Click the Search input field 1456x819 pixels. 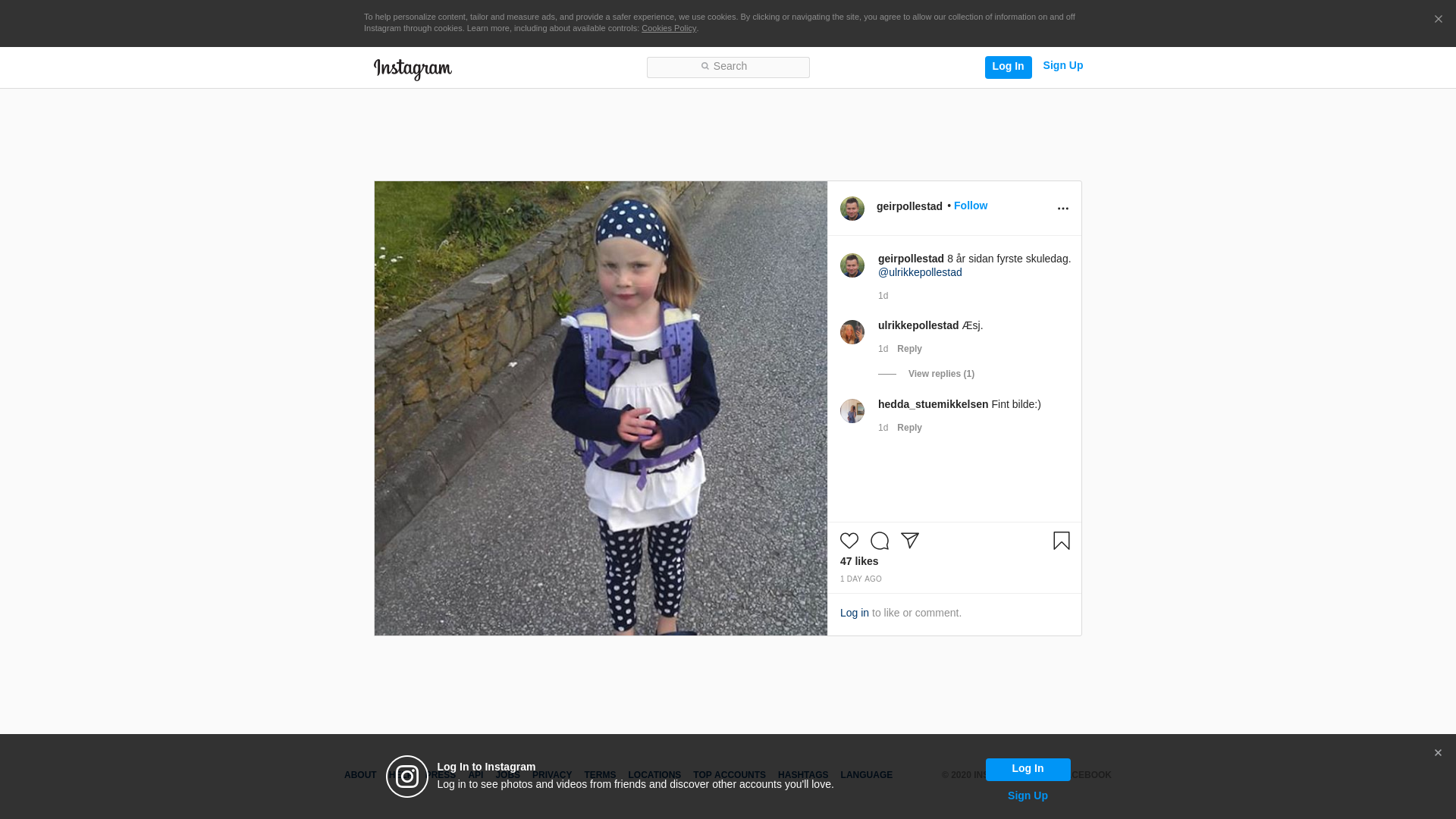728,67
